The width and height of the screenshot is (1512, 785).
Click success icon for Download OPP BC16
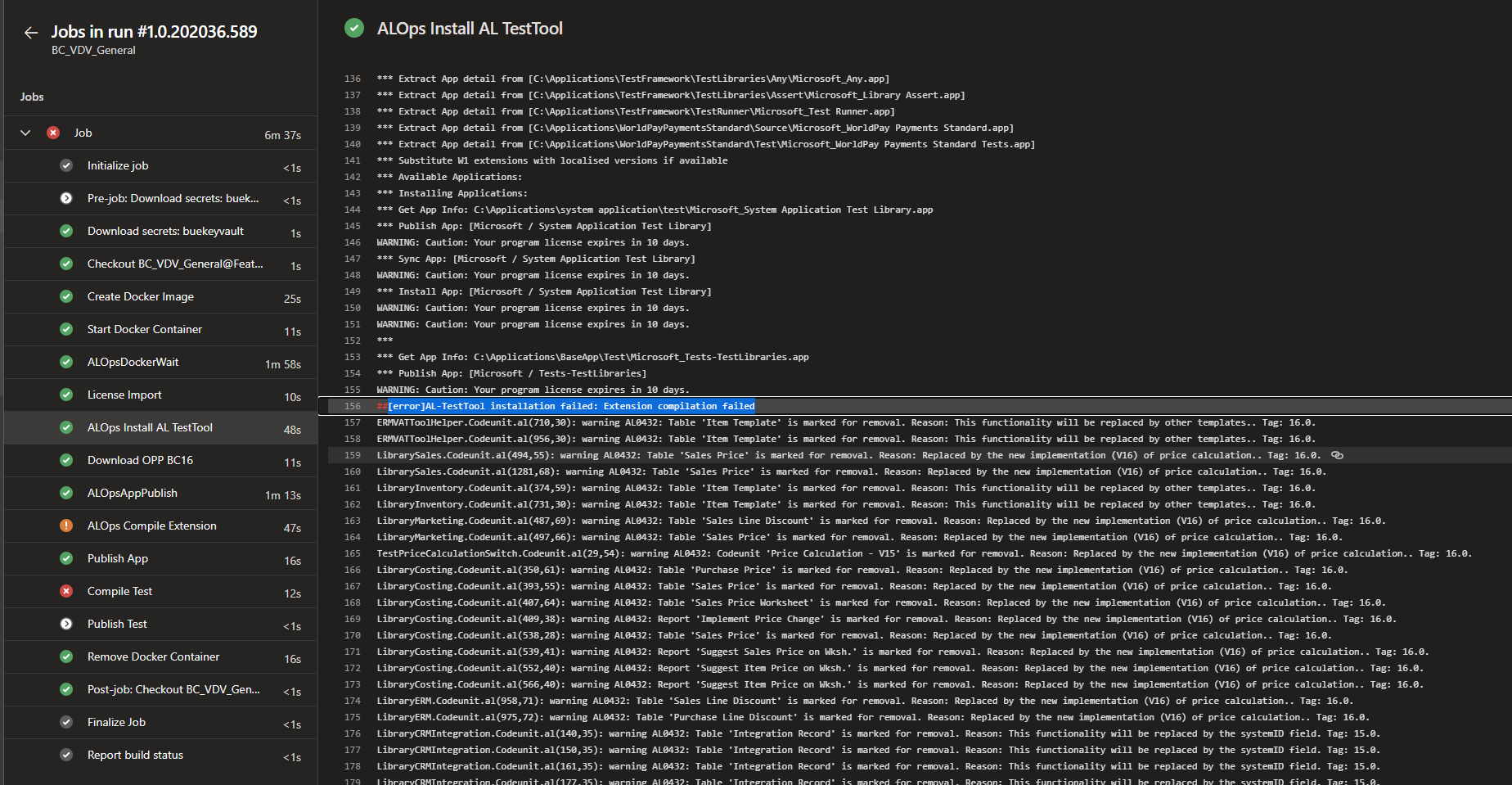[x=66, y=460]
